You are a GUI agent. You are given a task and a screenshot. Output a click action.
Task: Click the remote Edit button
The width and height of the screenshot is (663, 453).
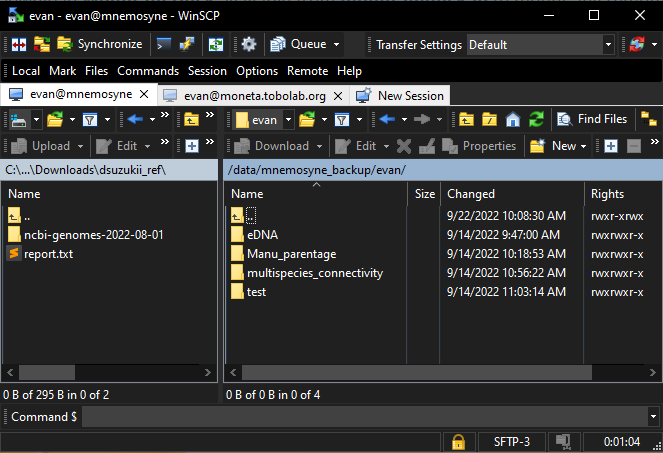[356, 146]
